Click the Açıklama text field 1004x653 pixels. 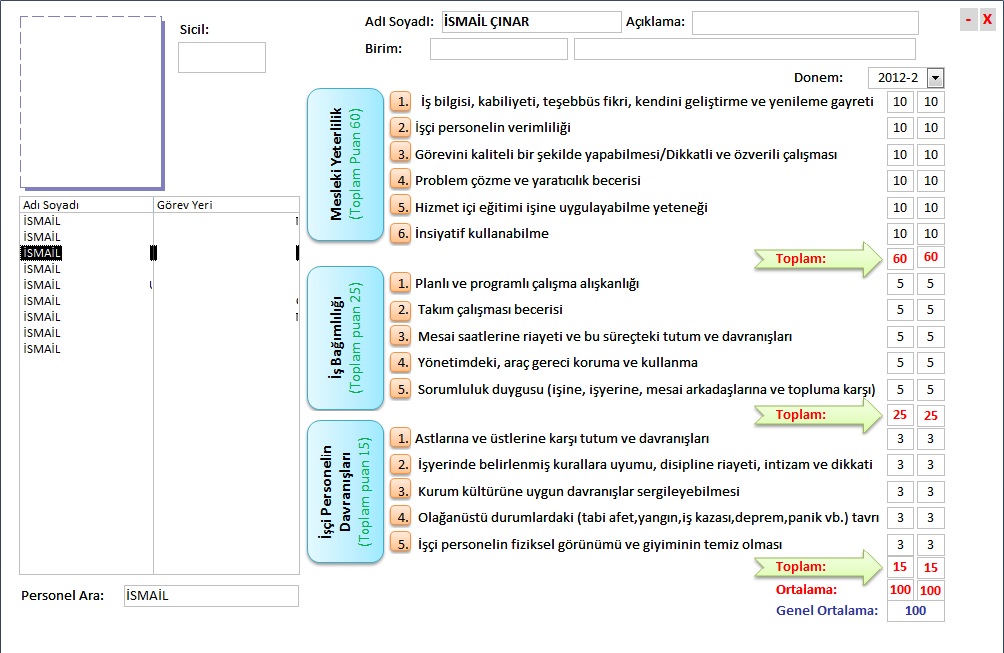pyautogui.click(x=804, y=23)
